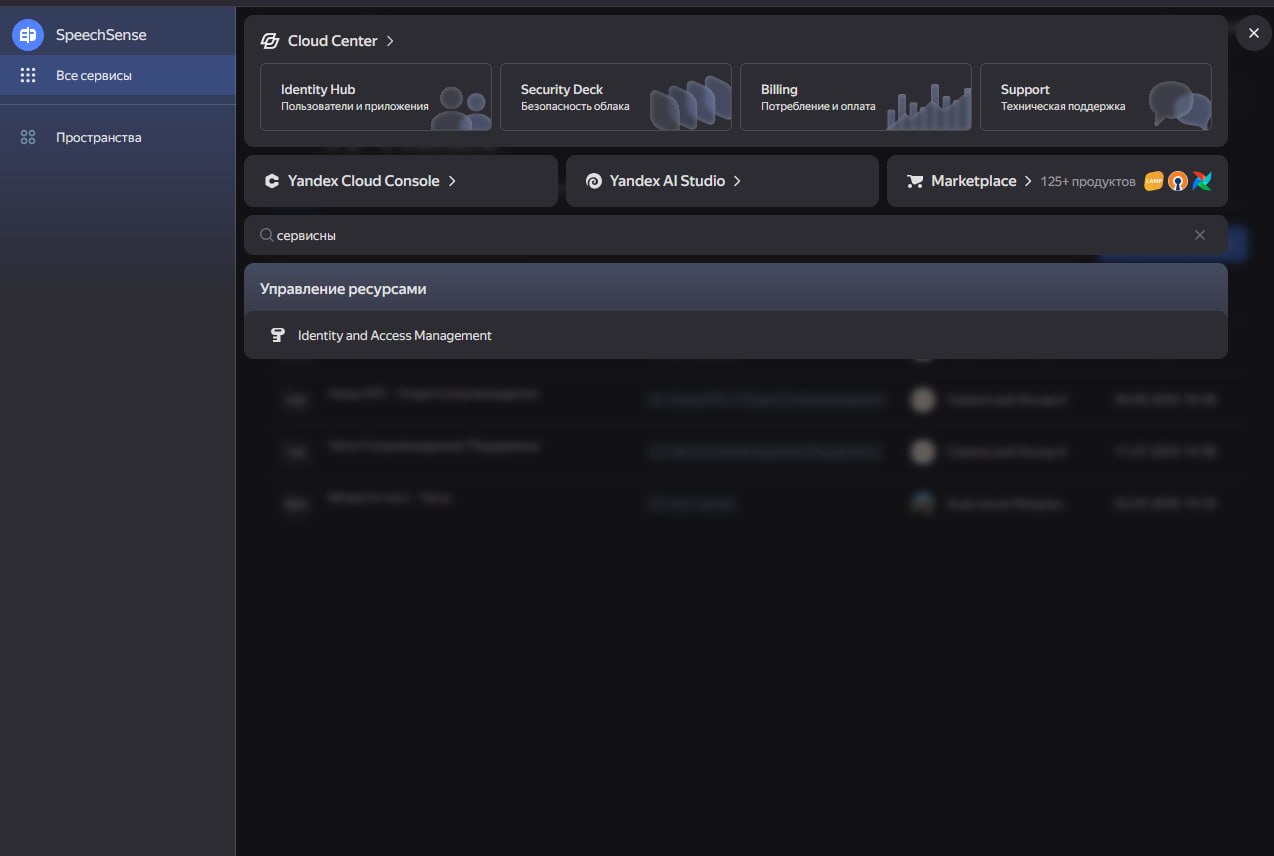Click the Support chat bubbles illustration
Screen dimensions: 1274x856
click(x=1179, y=105)
